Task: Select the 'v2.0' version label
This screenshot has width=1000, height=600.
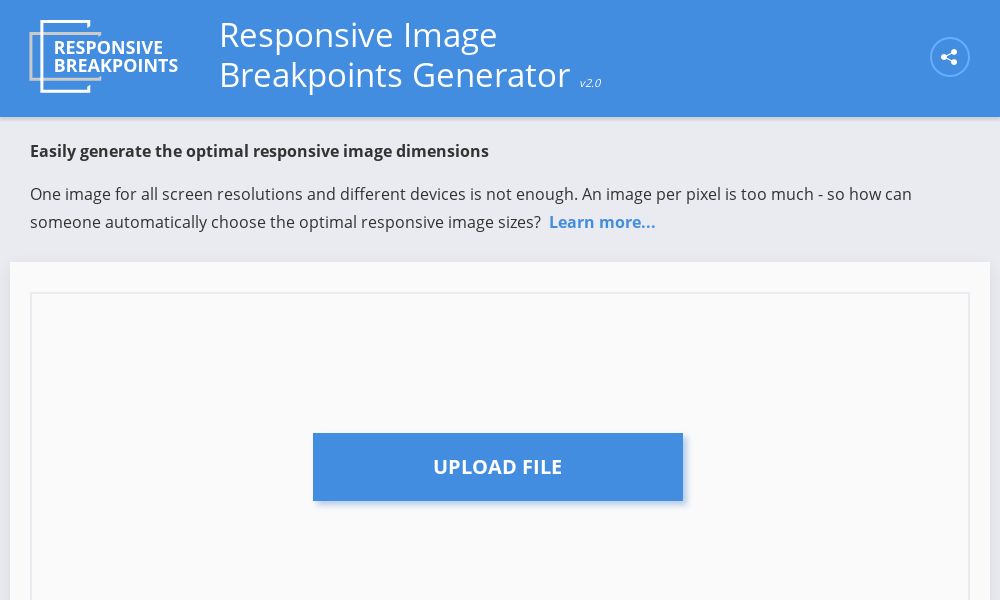Action: (x=590, y=83)
